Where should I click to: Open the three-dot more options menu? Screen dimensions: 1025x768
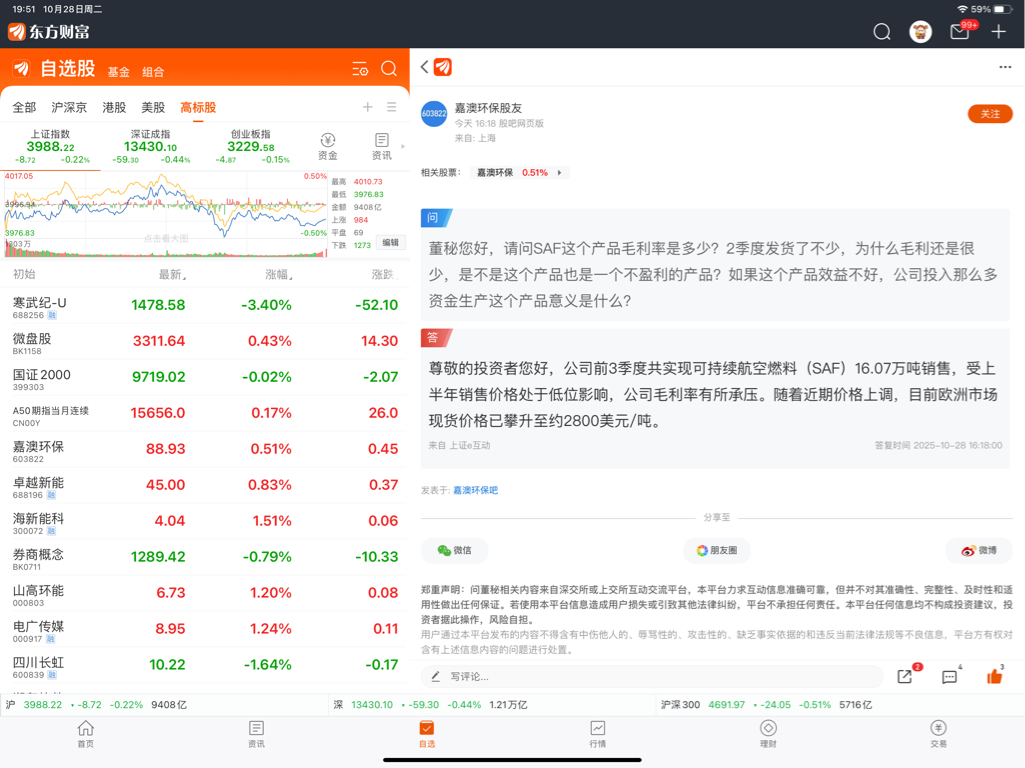pyautogui.click(x=1005, y=67)
